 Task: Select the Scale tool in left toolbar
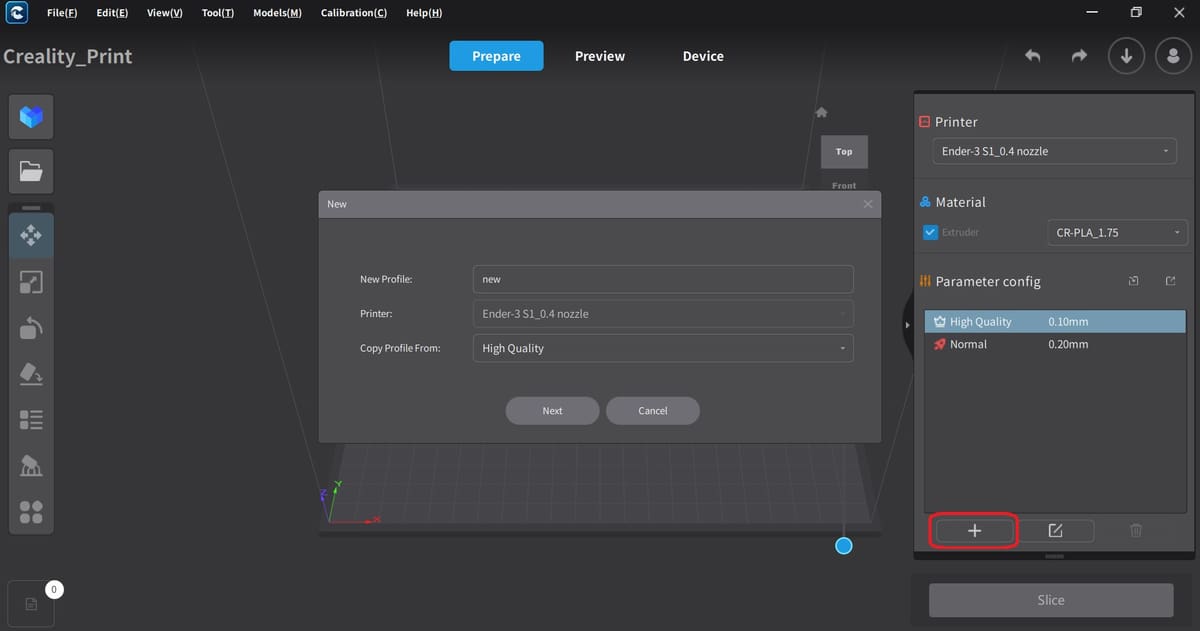31,282
